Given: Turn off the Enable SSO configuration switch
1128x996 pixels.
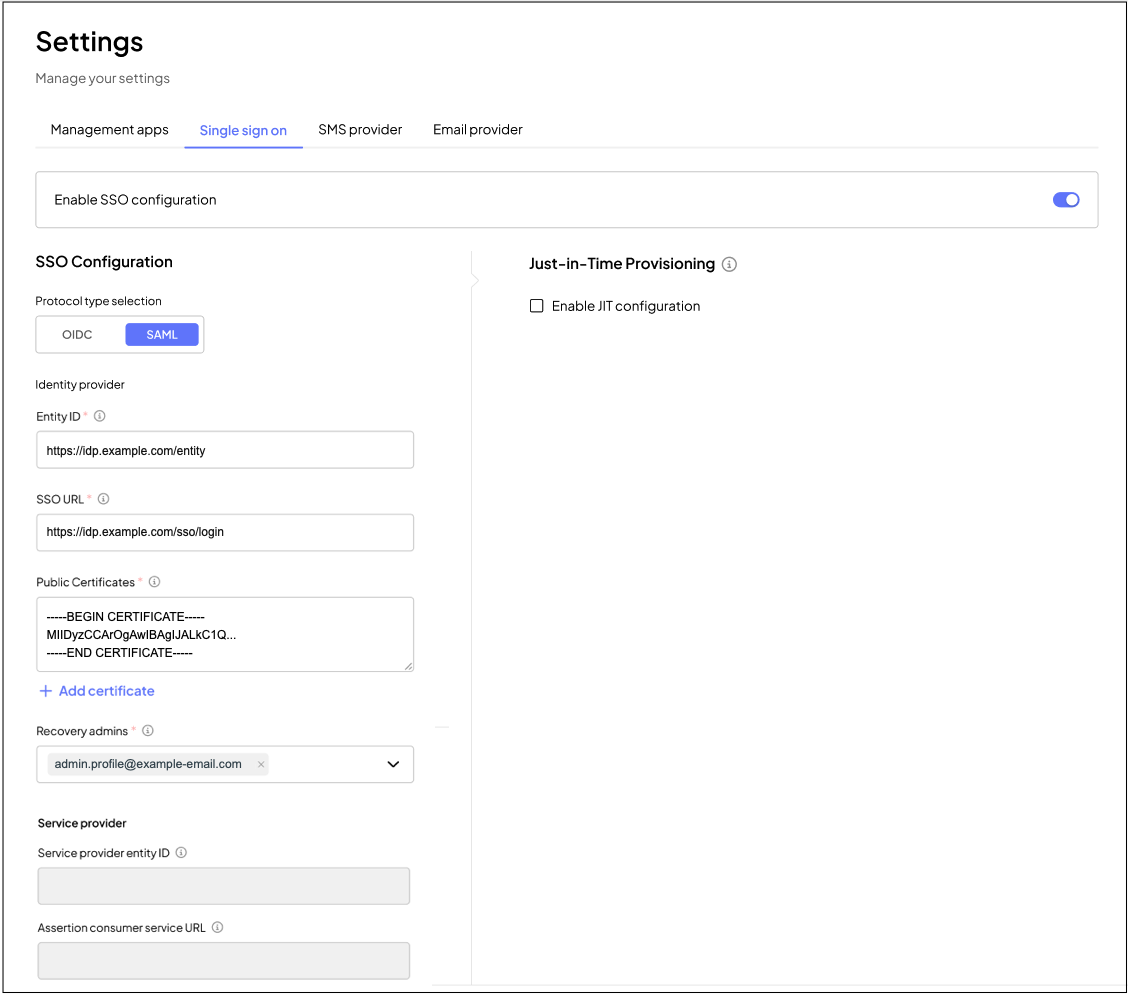Looking at the screenshot, I should [1065, 200].
